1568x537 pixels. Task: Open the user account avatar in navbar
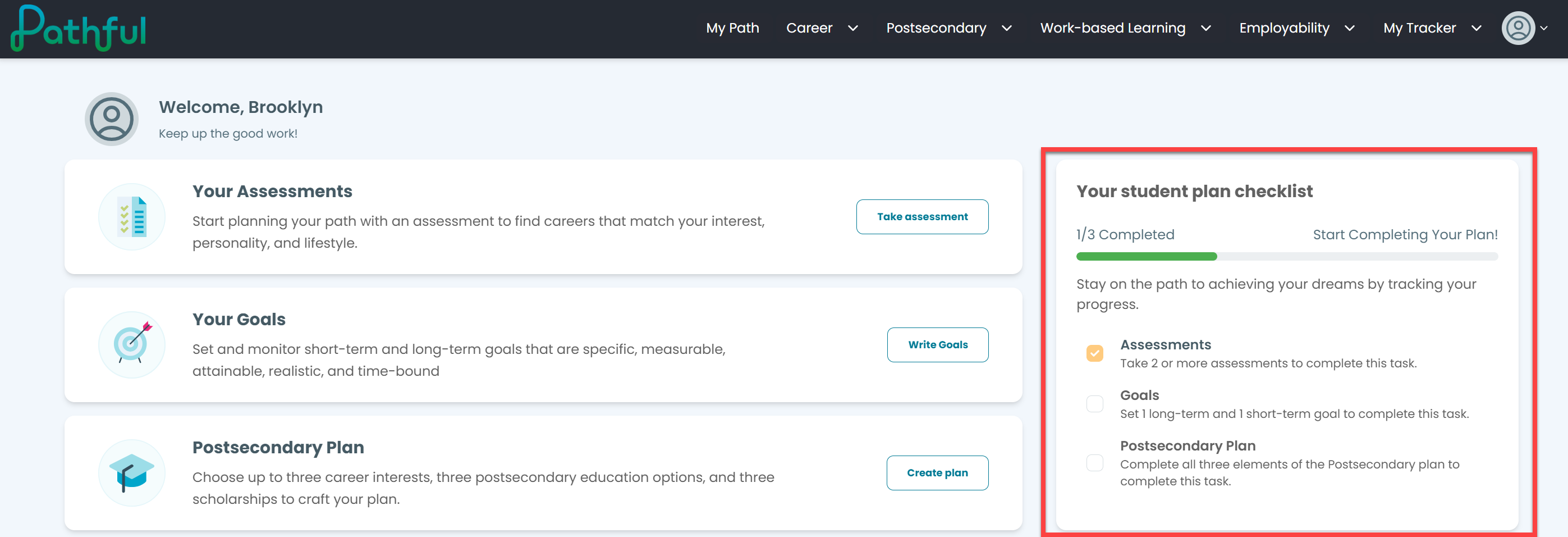(1518, 28)
